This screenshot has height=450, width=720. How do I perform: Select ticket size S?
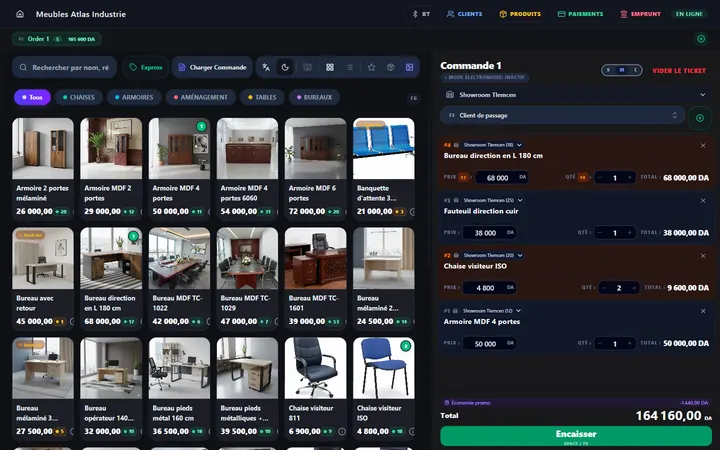608,70
